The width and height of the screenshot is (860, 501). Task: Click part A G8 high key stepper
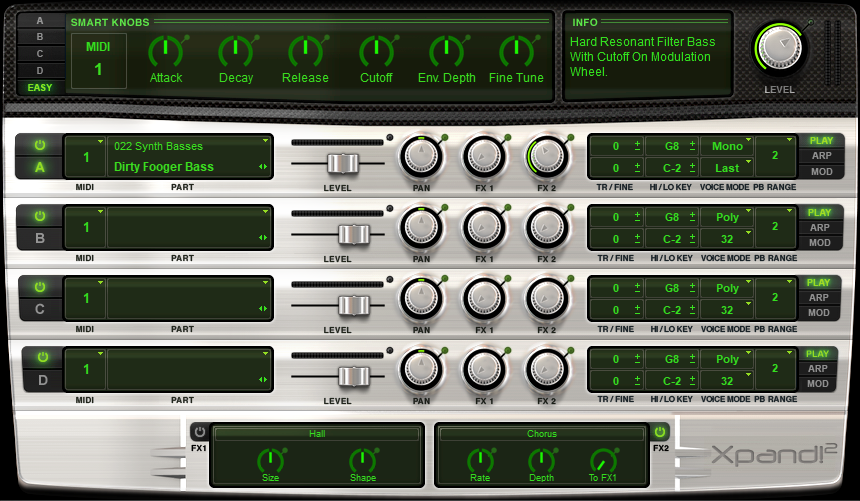click(x=692, y=146)
